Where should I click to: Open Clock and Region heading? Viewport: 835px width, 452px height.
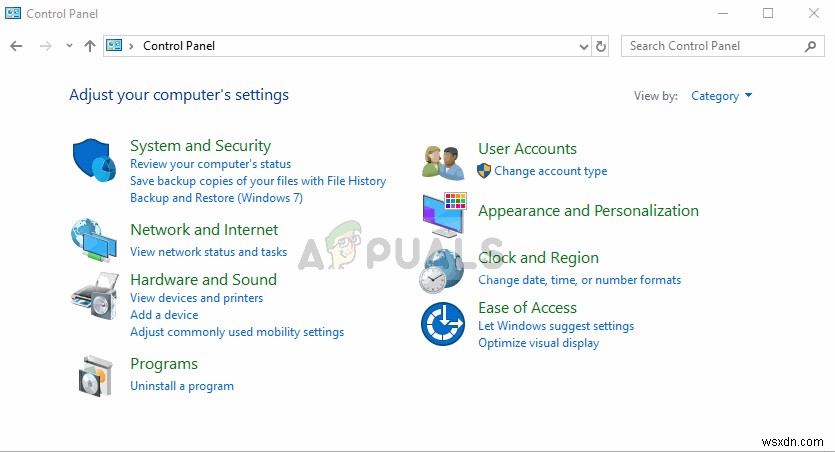tap(538, 258)
